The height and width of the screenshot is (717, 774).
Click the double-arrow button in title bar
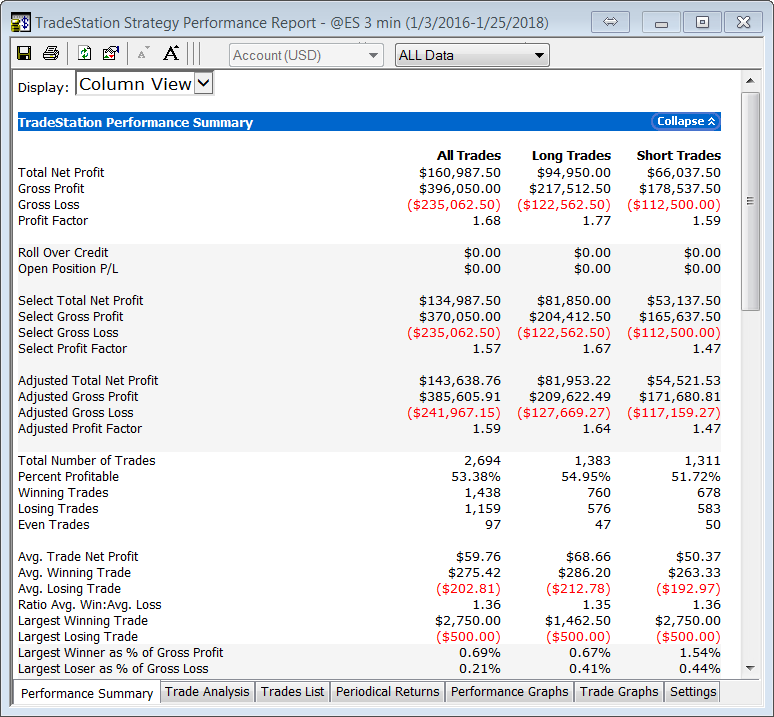point(610,22)
